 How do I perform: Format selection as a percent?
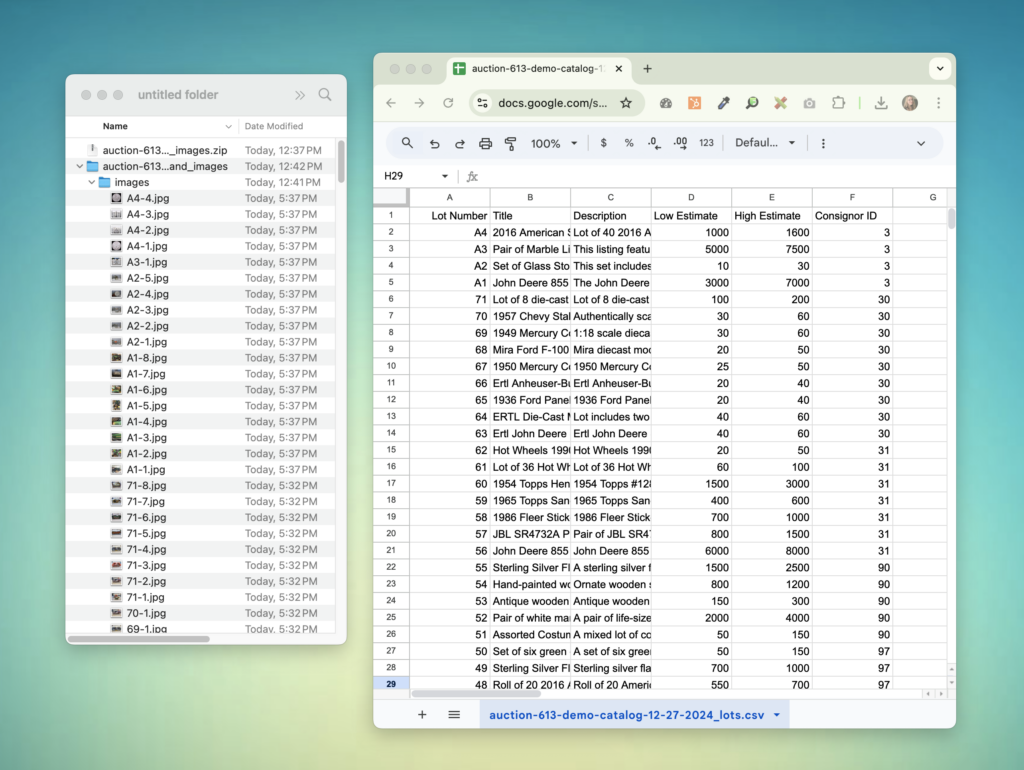tap(628, 143)
